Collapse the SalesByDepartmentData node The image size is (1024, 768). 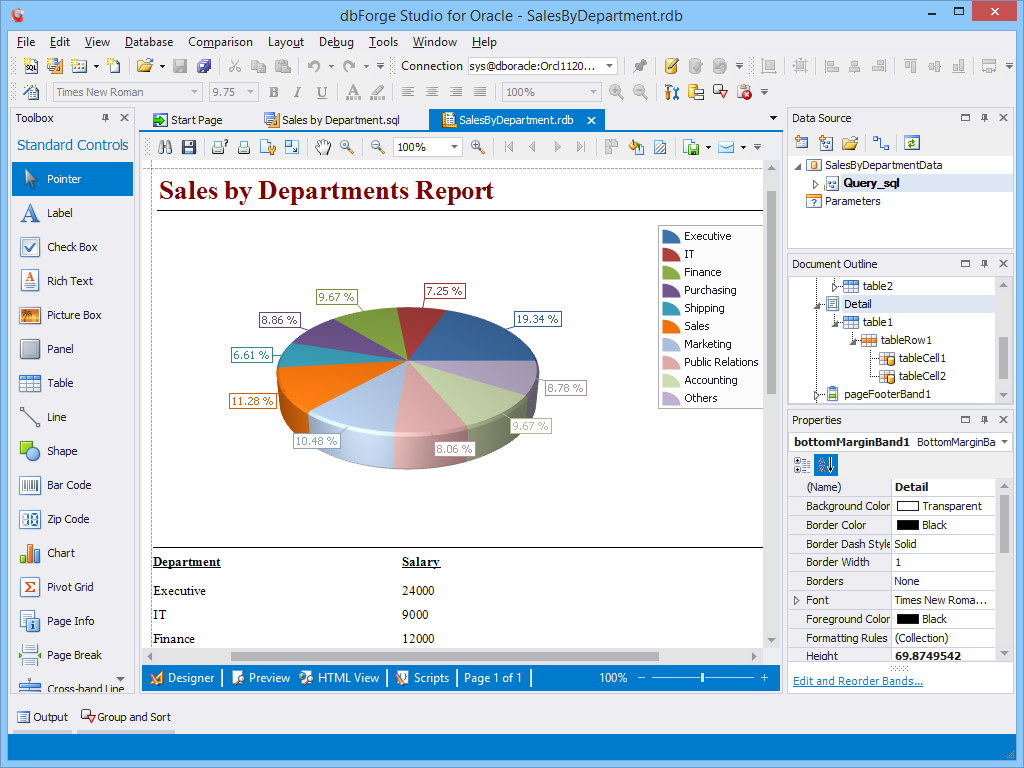pos(798,166)
